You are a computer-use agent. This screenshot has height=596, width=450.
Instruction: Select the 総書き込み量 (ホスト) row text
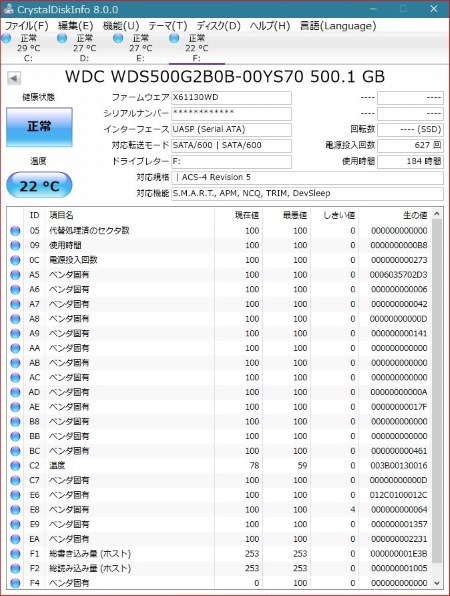point(90,554)
